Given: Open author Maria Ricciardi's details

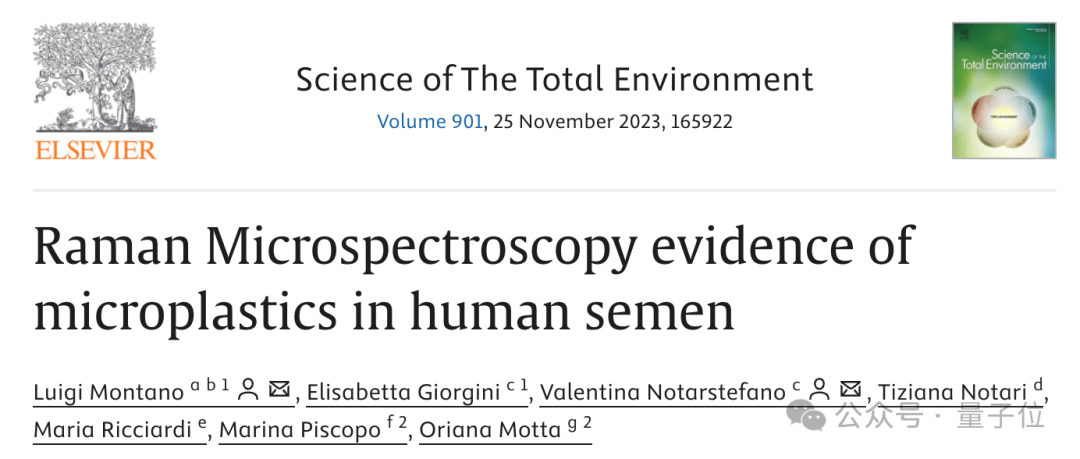Looking at the screenshot, I should 112,430.
